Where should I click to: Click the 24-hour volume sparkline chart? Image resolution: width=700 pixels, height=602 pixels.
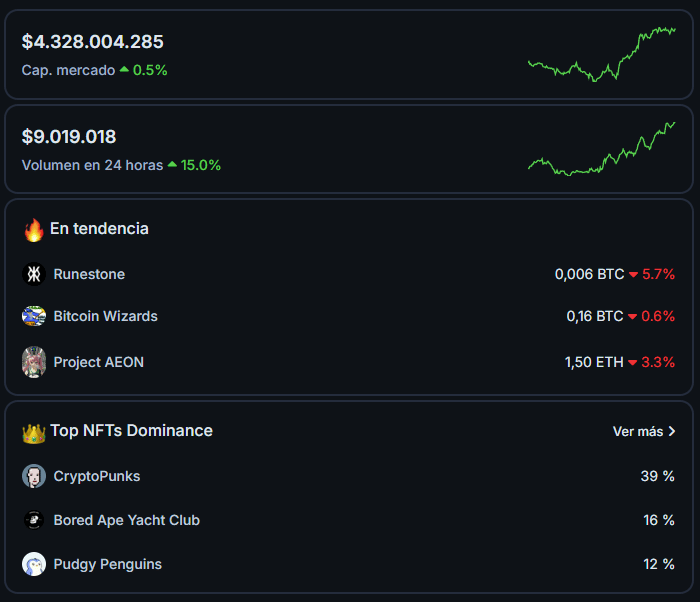click(x=602, y=149)
